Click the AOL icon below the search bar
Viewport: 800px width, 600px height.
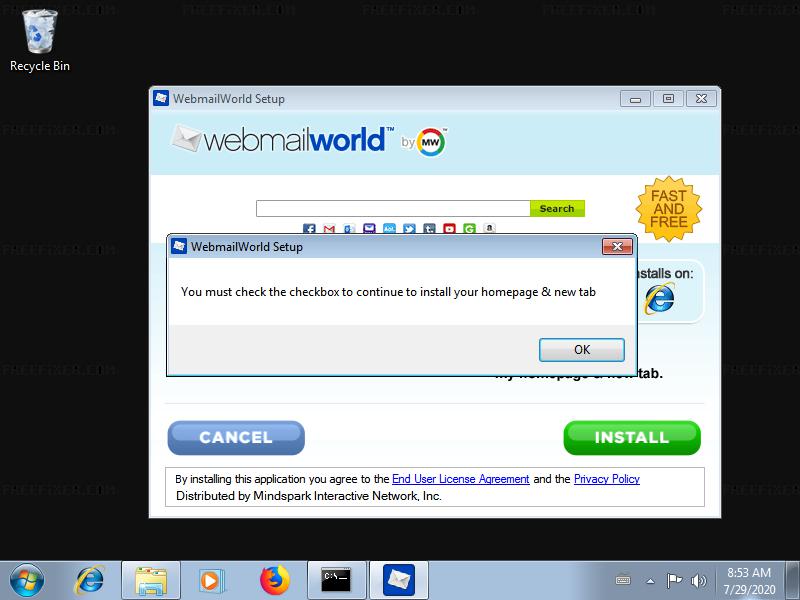(x=389, y=229)
